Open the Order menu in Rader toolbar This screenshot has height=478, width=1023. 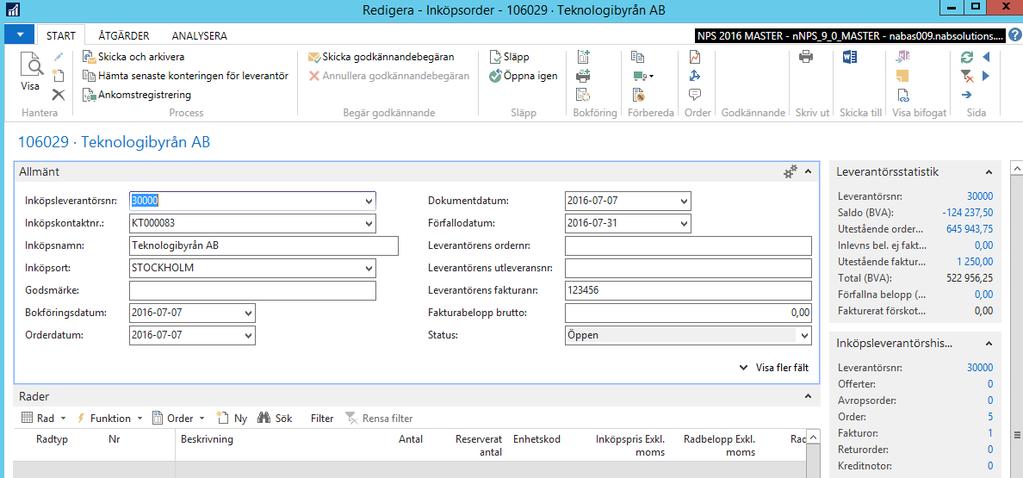tap(178, 418)
